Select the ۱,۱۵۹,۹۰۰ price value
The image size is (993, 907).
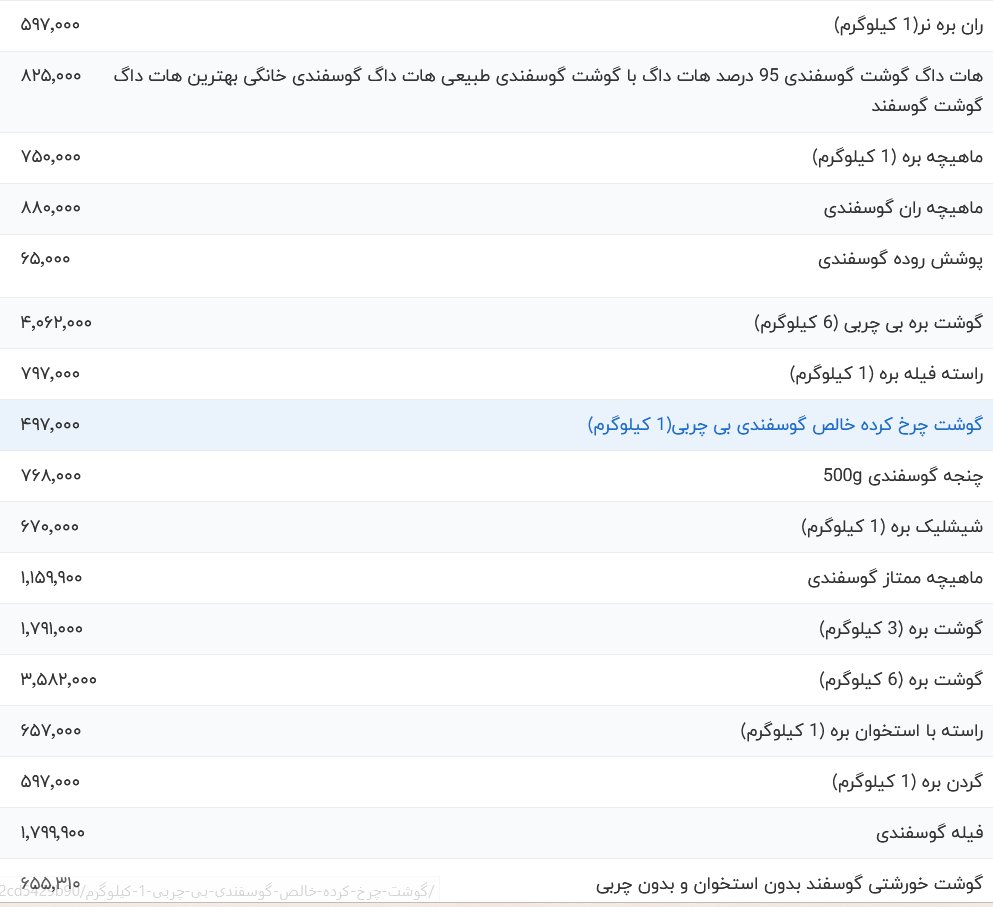tap(51, 578)
